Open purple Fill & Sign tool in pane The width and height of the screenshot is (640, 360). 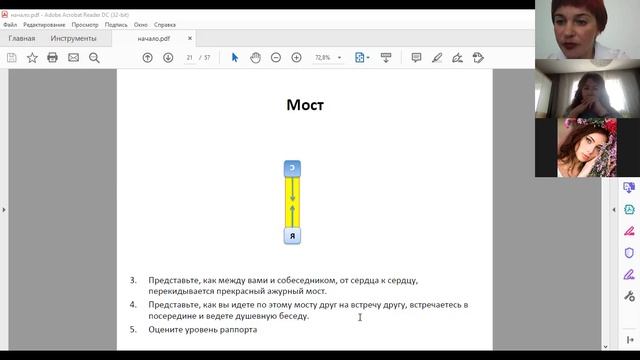tap(629, 274)
